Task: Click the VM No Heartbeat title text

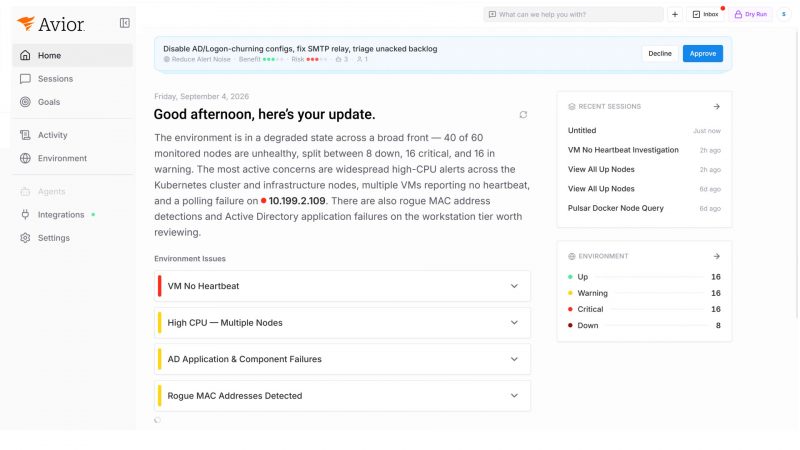Action: 203,286
